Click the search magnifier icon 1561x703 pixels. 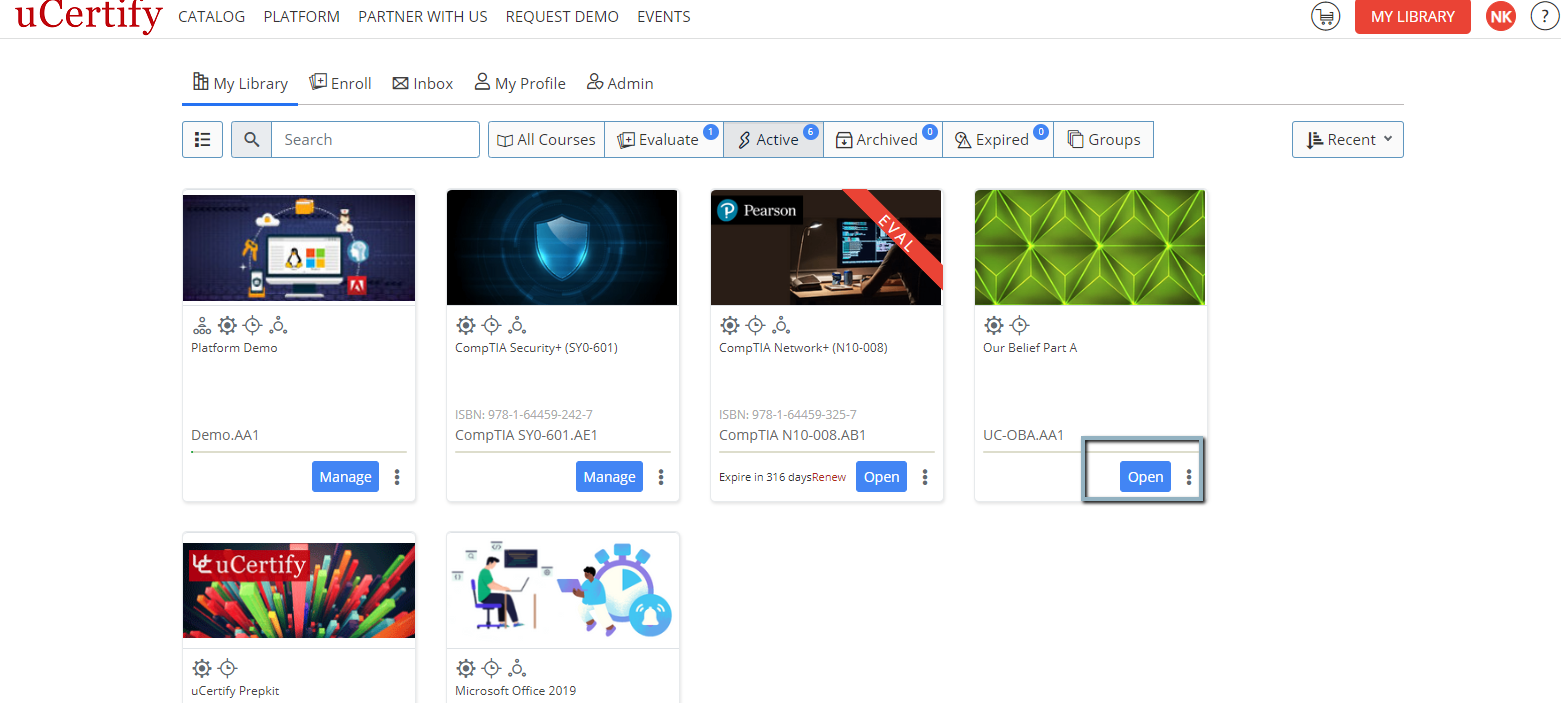pos(251,140)
